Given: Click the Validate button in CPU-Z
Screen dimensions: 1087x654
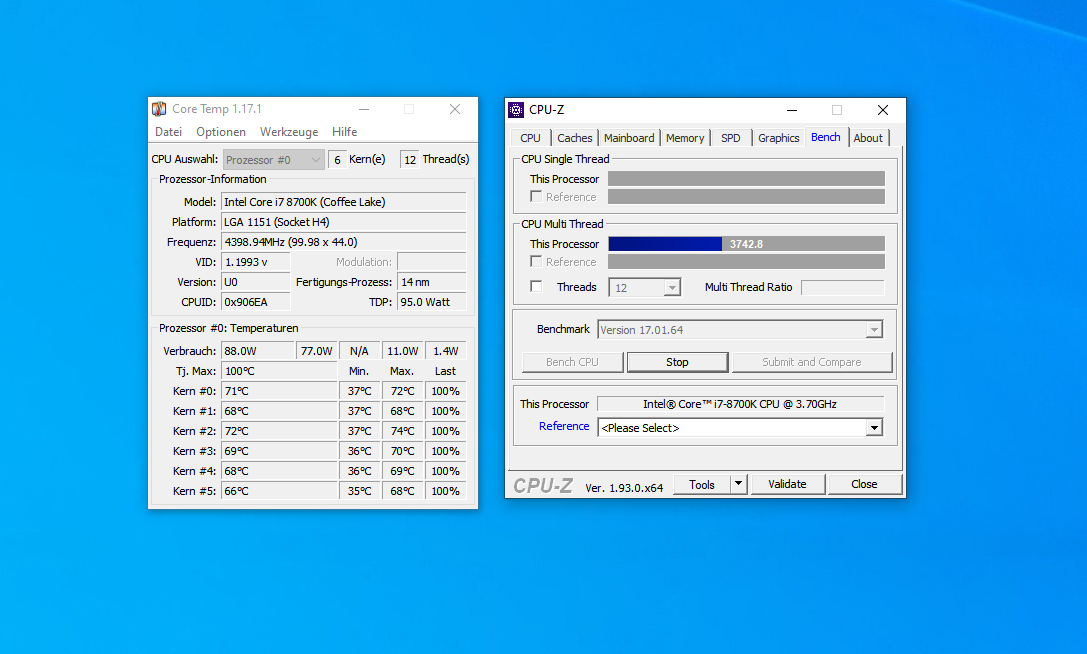Looking at the screenshot, I should (x=788, y=483).
